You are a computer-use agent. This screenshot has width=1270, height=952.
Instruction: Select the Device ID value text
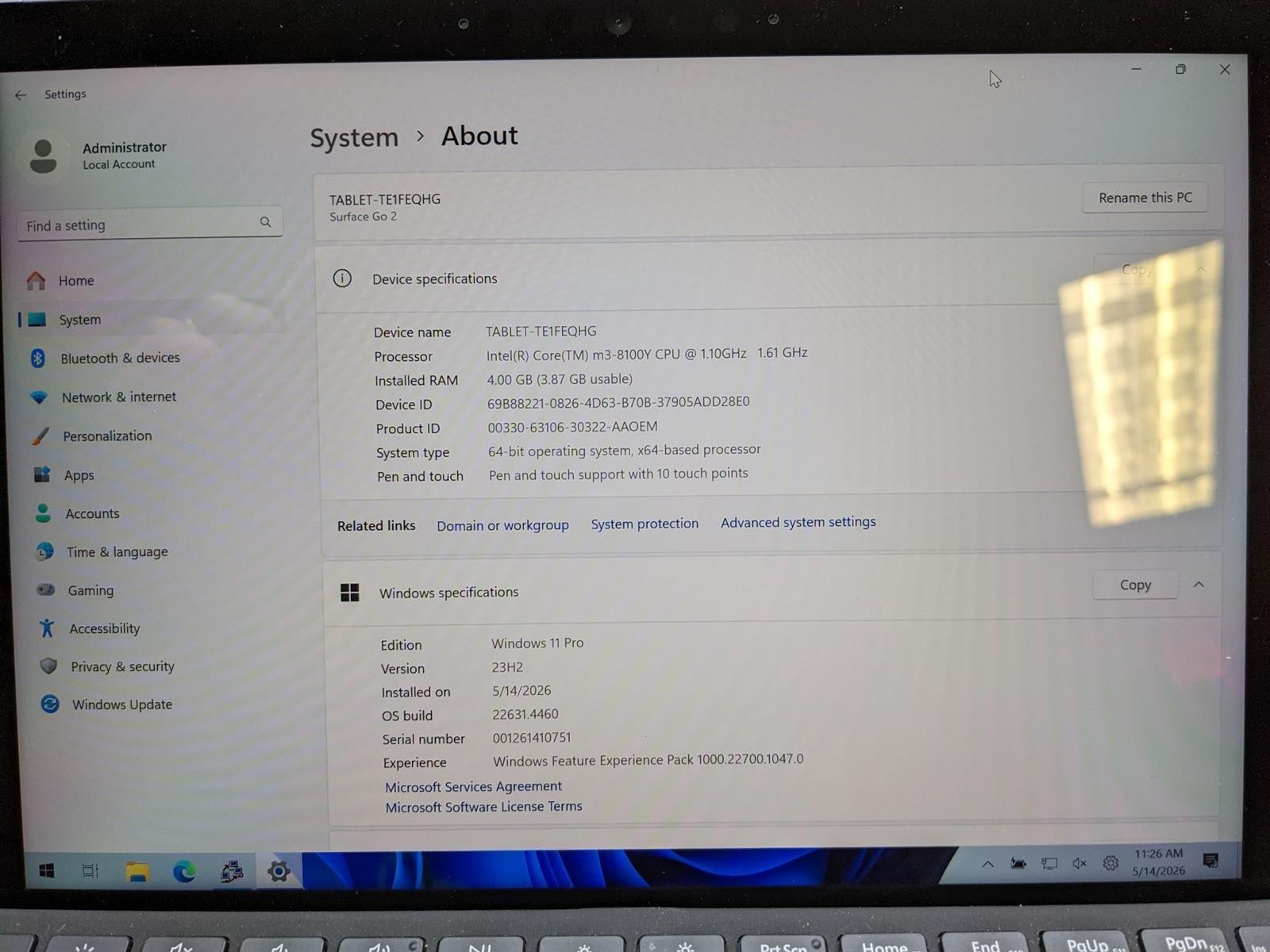[618, 402]
